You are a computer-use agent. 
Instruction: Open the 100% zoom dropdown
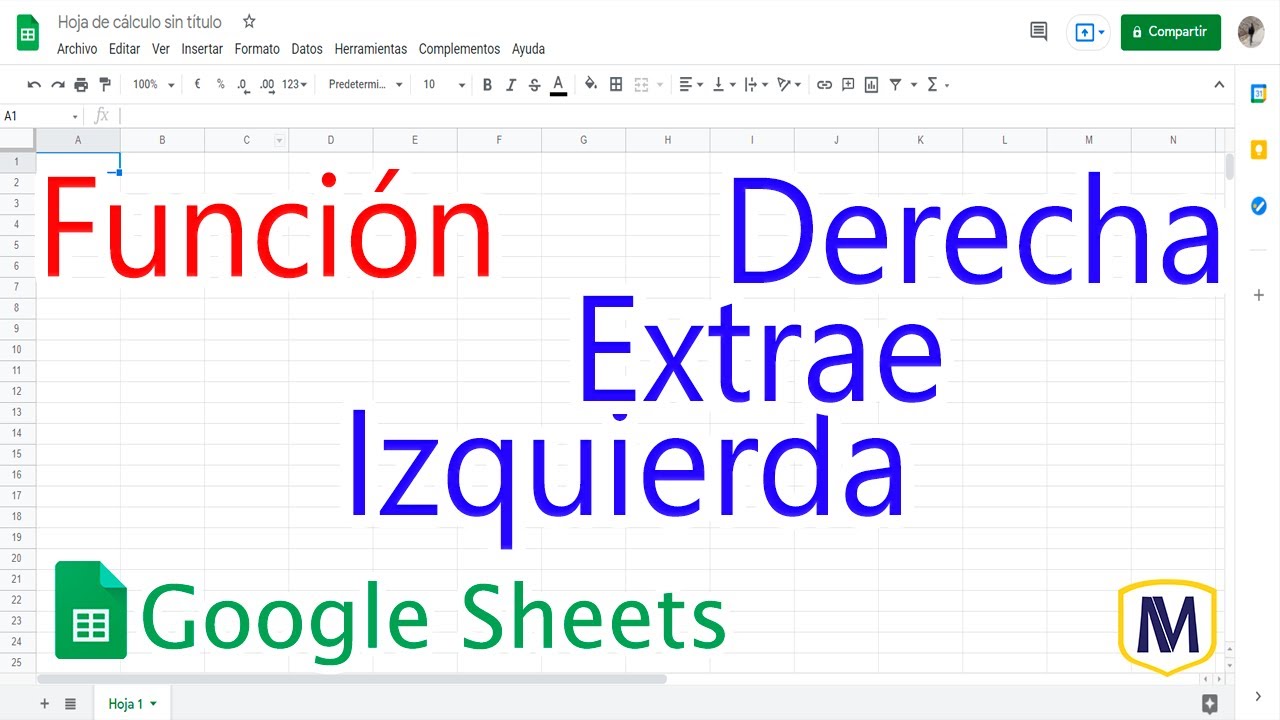pos(153,85)
